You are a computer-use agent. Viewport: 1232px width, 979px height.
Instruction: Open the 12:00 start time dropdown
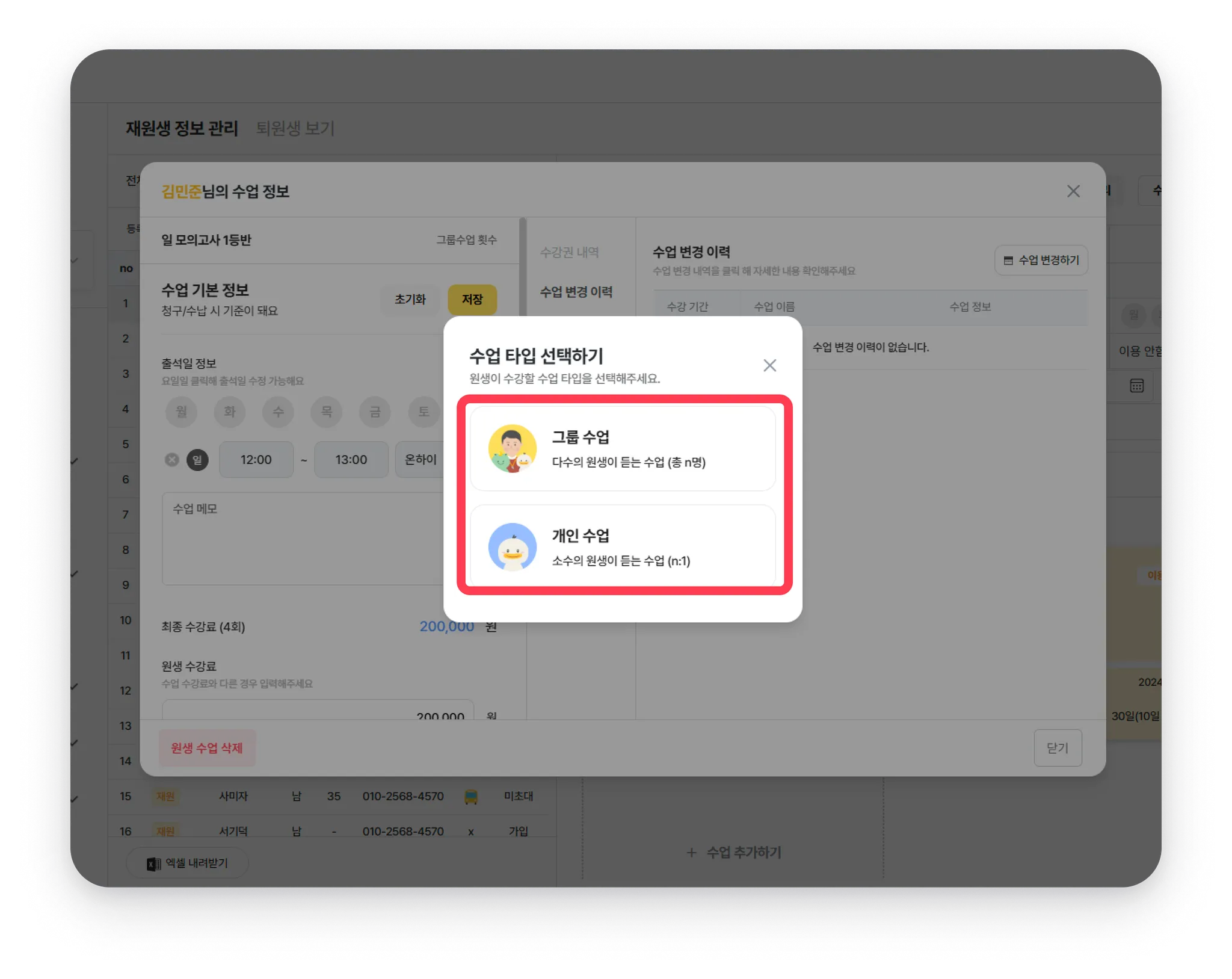tap(256, 460)
